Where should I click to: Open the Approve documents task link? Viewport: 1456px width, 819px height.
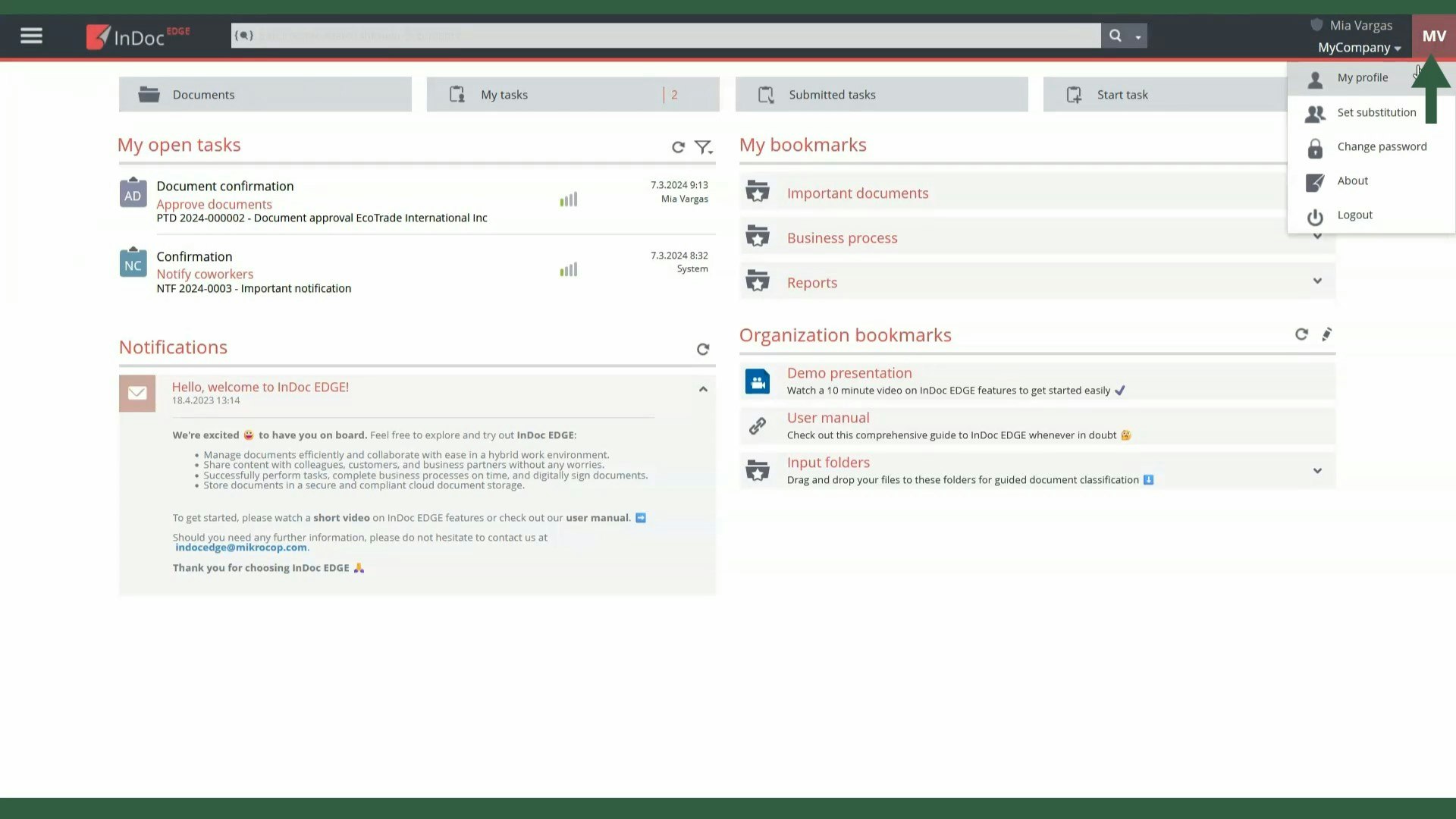tap(214, 204)
